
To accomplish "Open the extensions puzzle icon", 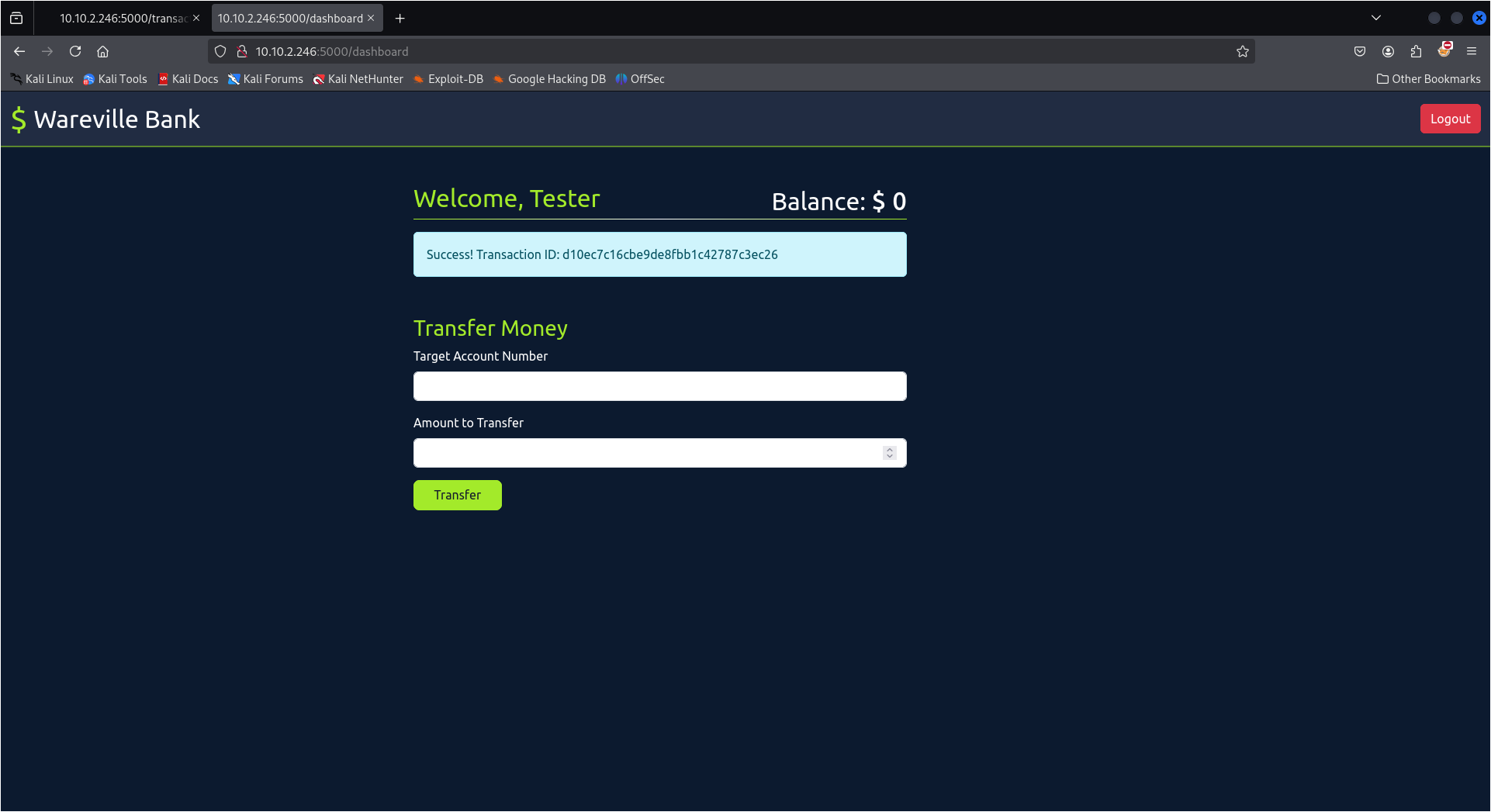I will 1416,51.
